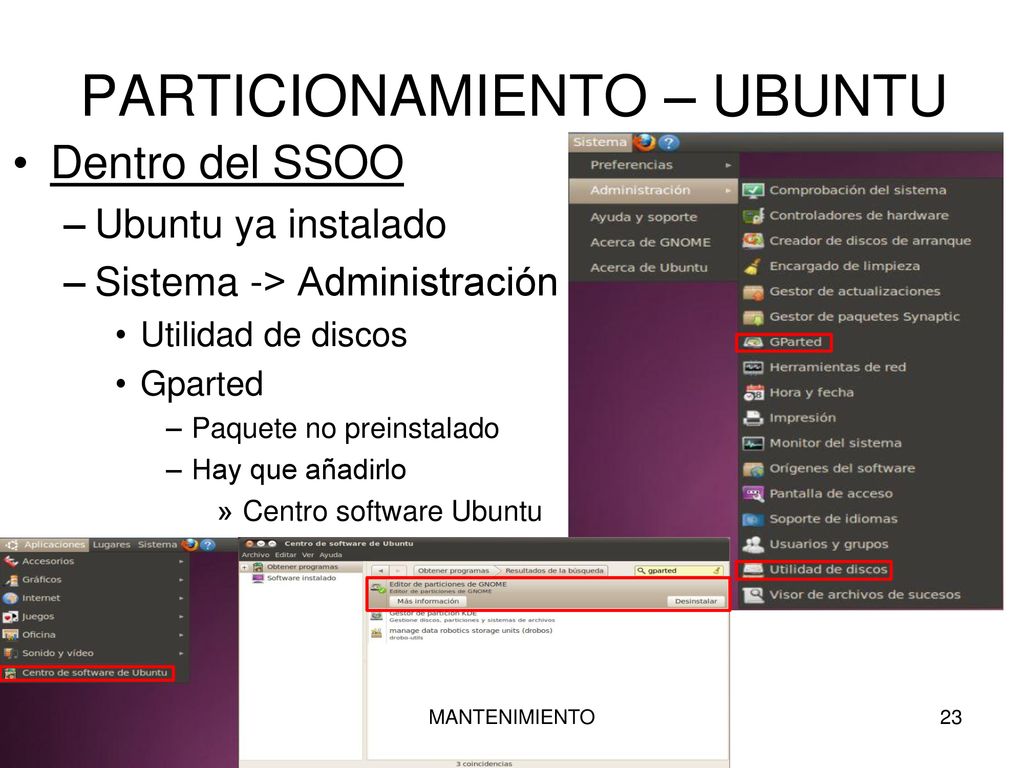Open the Sistema menu above Preferencias

pos(600,142)
